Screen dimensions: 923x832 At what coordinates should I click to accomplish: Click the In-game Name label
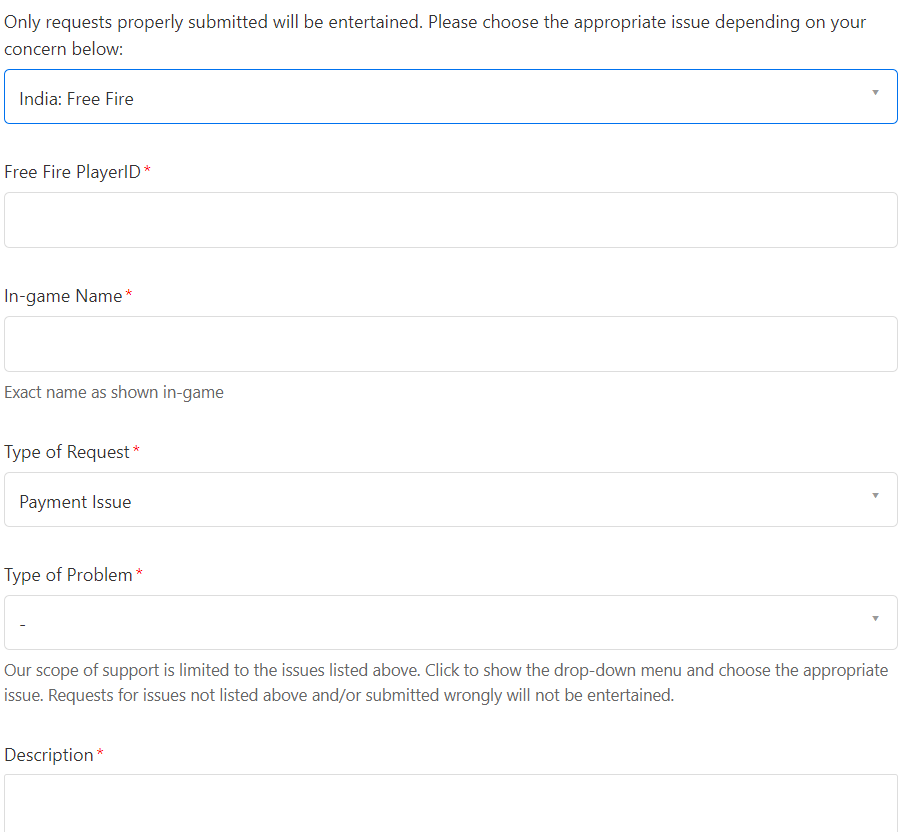click(63, 296)
